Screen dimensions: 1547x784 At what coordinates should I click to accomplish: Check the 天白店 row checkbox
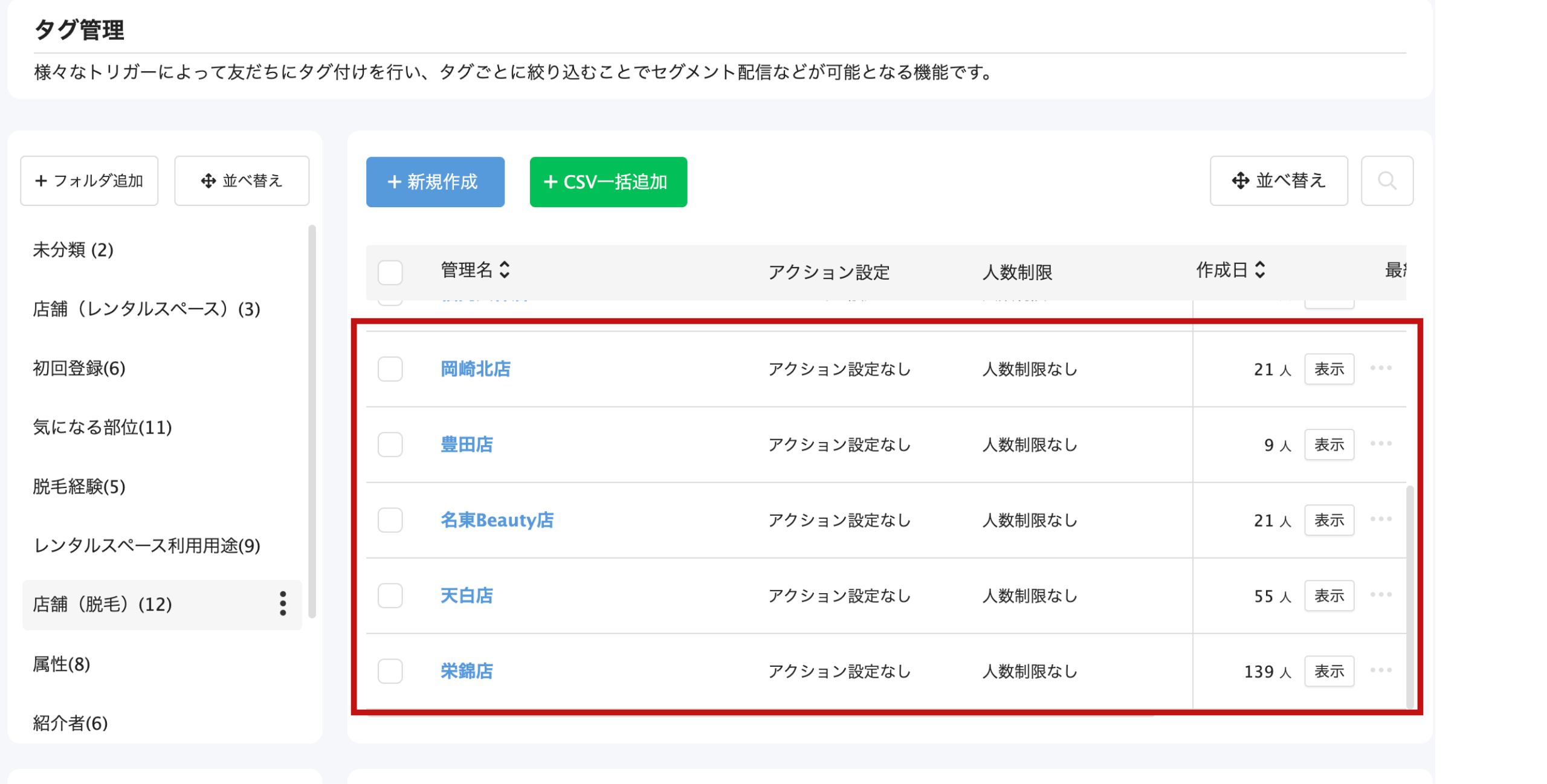point(390,595)
